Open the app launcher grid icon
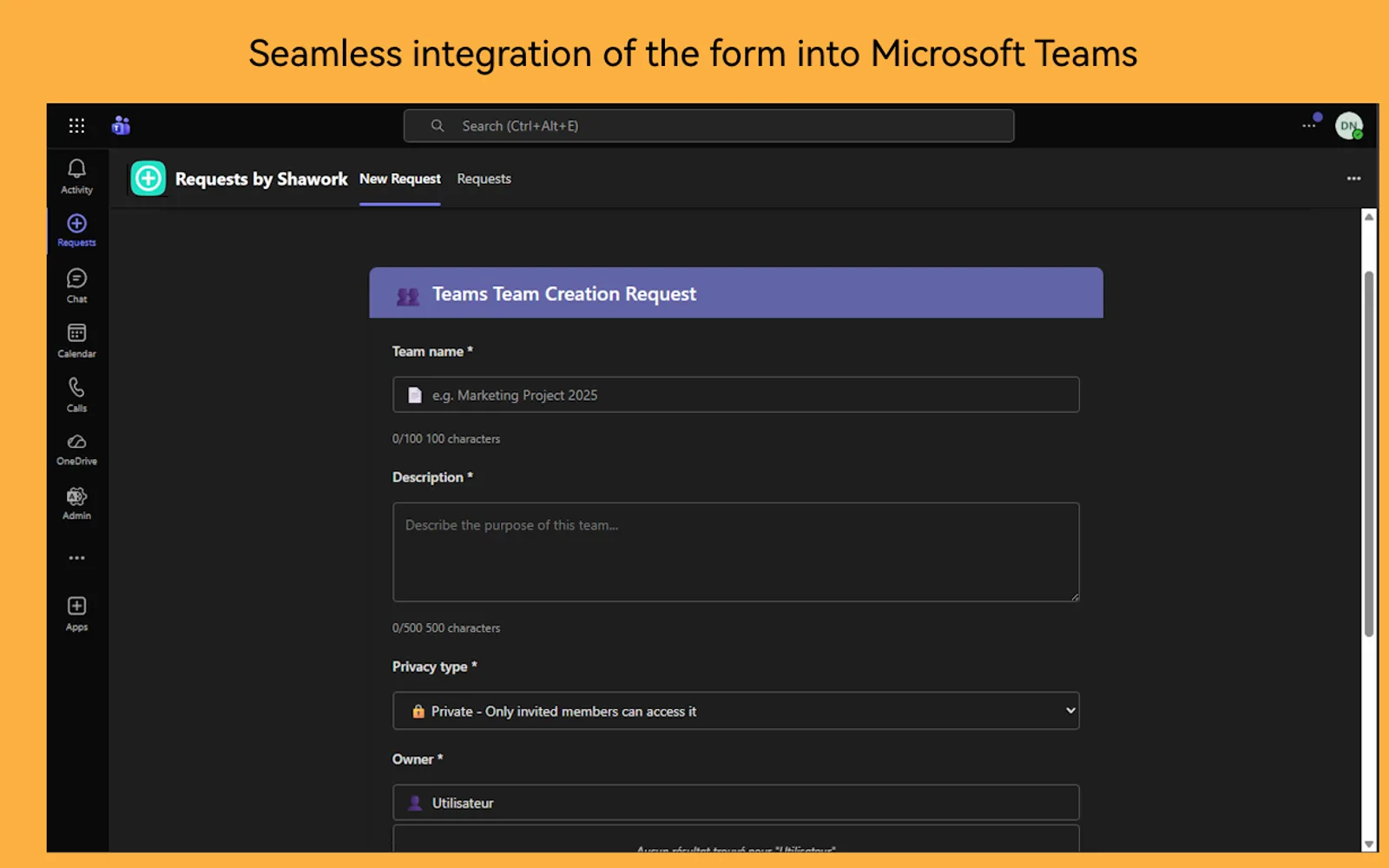1389x868 pixels. (x=76, y=126)
